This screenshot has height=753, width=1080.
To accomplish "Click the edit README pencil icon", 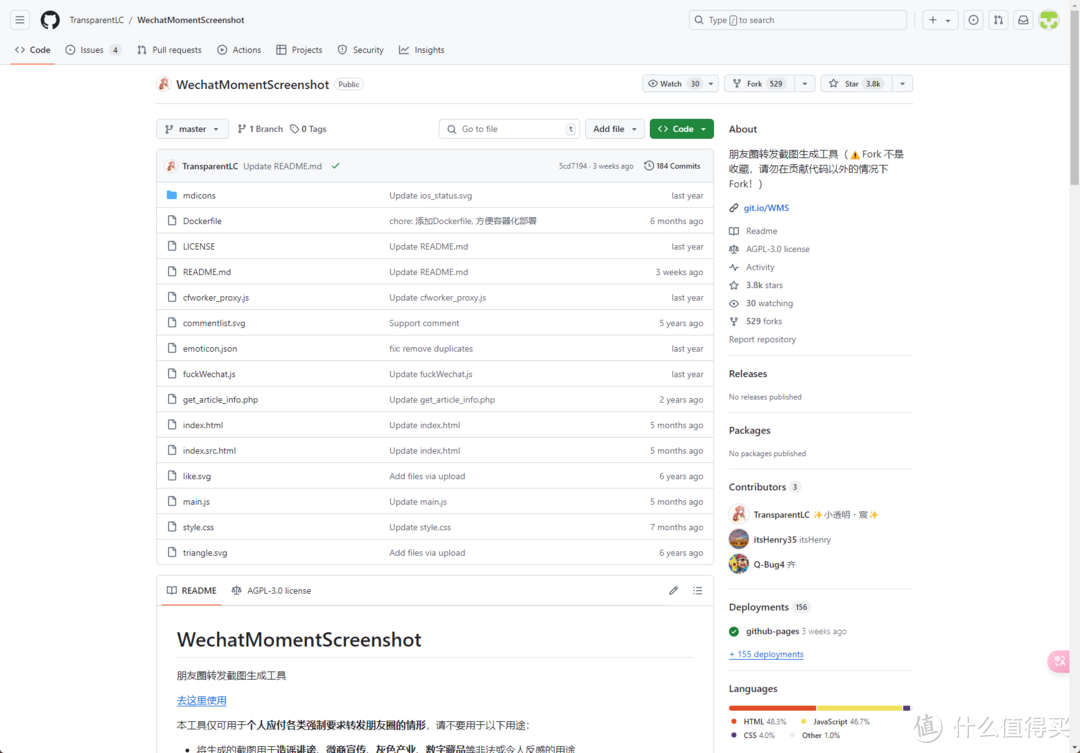I will click(x=674, y=590).
